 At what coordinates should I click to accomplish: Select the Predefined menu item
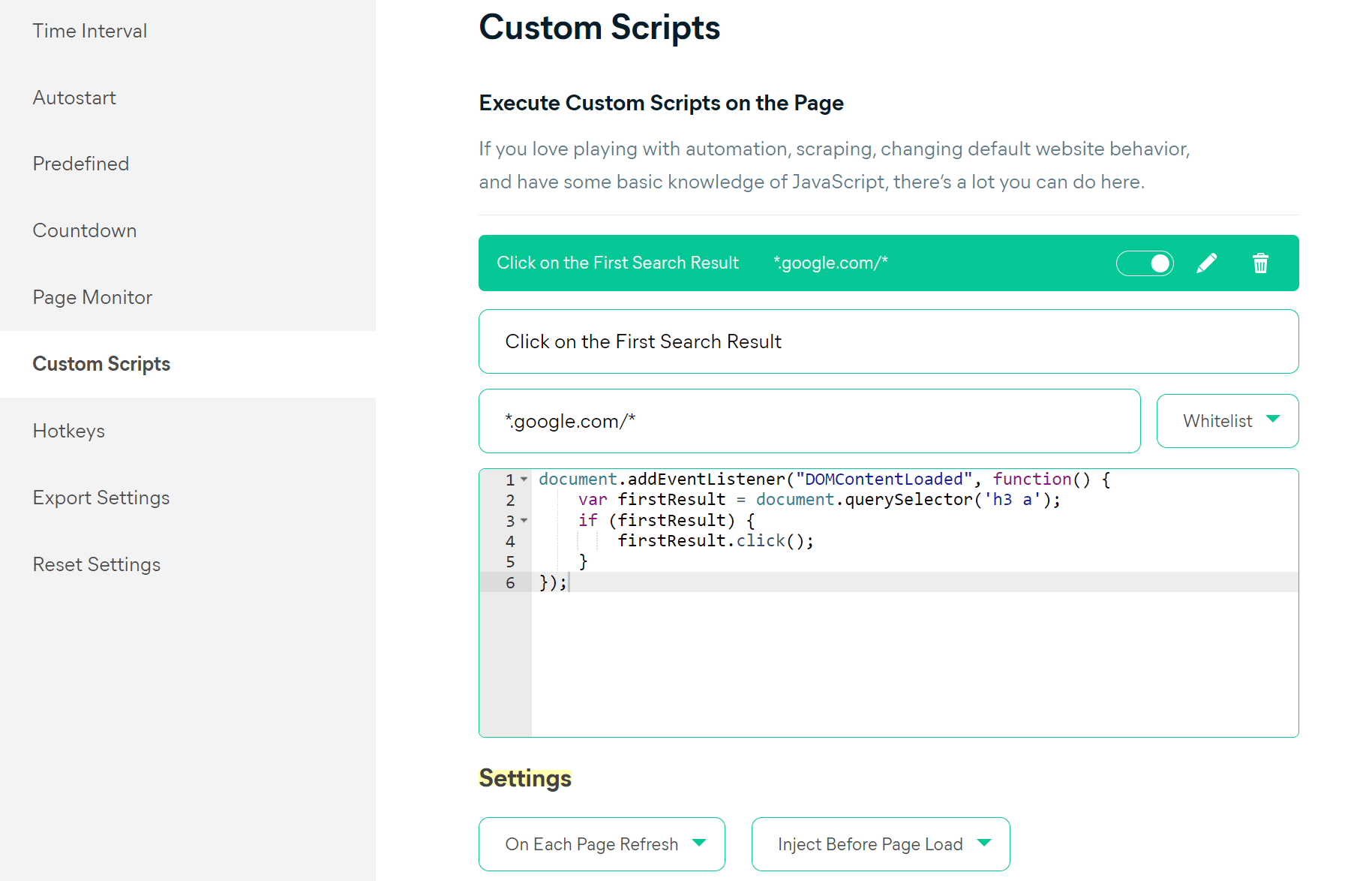[x=81, y=164]
